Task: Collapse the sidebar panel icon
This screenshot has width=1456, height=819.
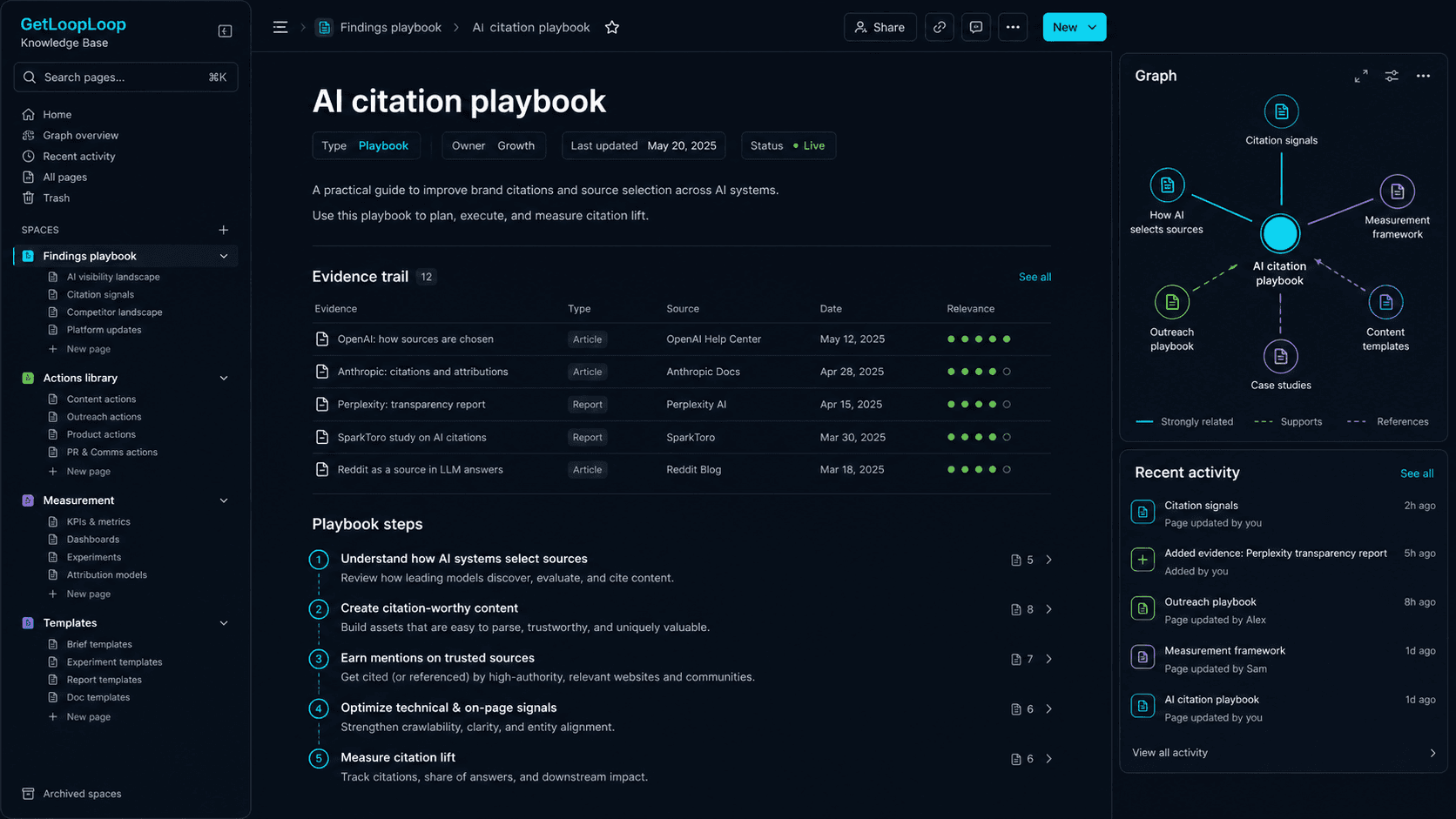Action: tap(225, 31)
